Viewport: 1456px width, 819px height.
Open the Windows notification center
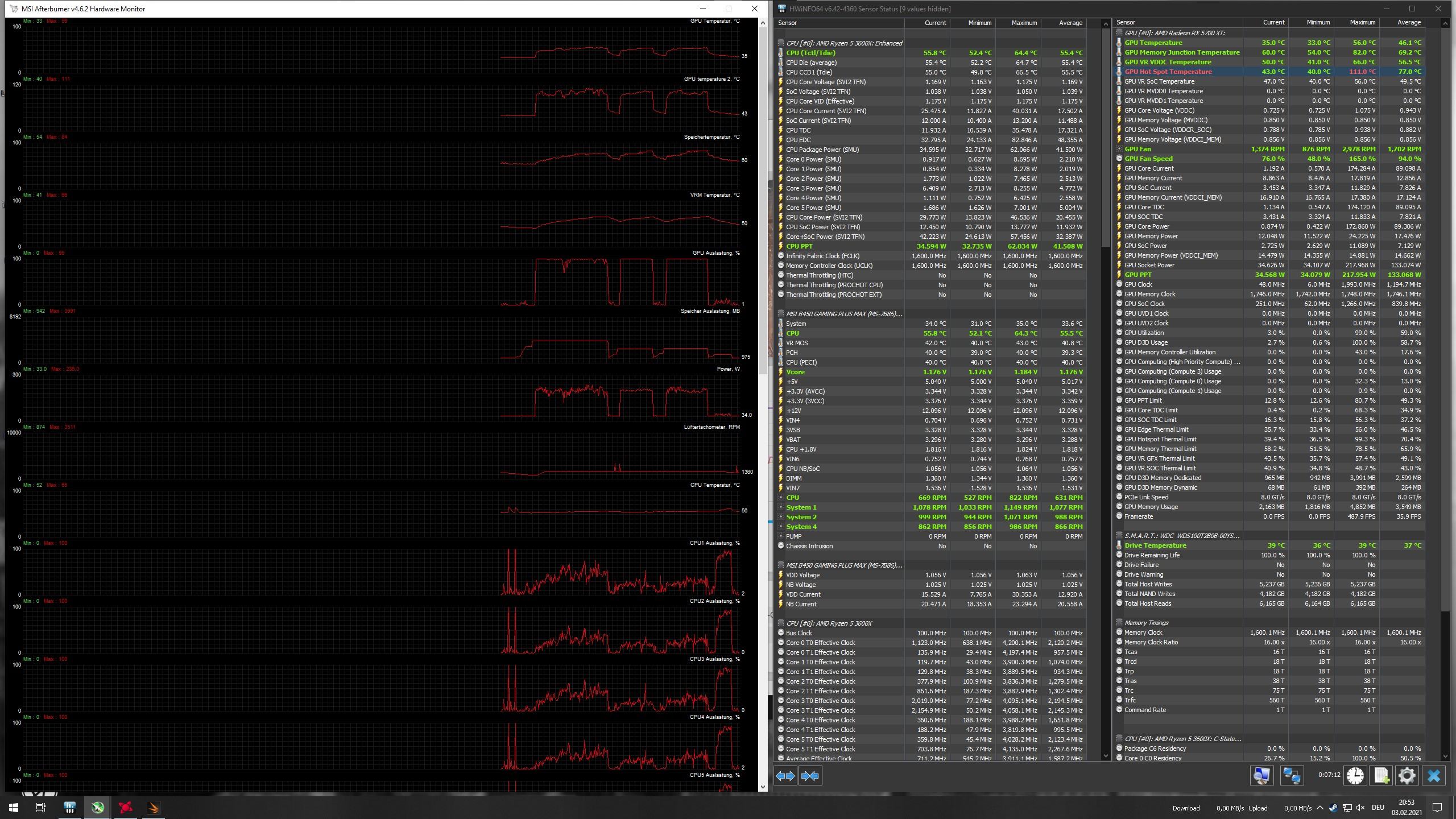[x=1437, y=808]
